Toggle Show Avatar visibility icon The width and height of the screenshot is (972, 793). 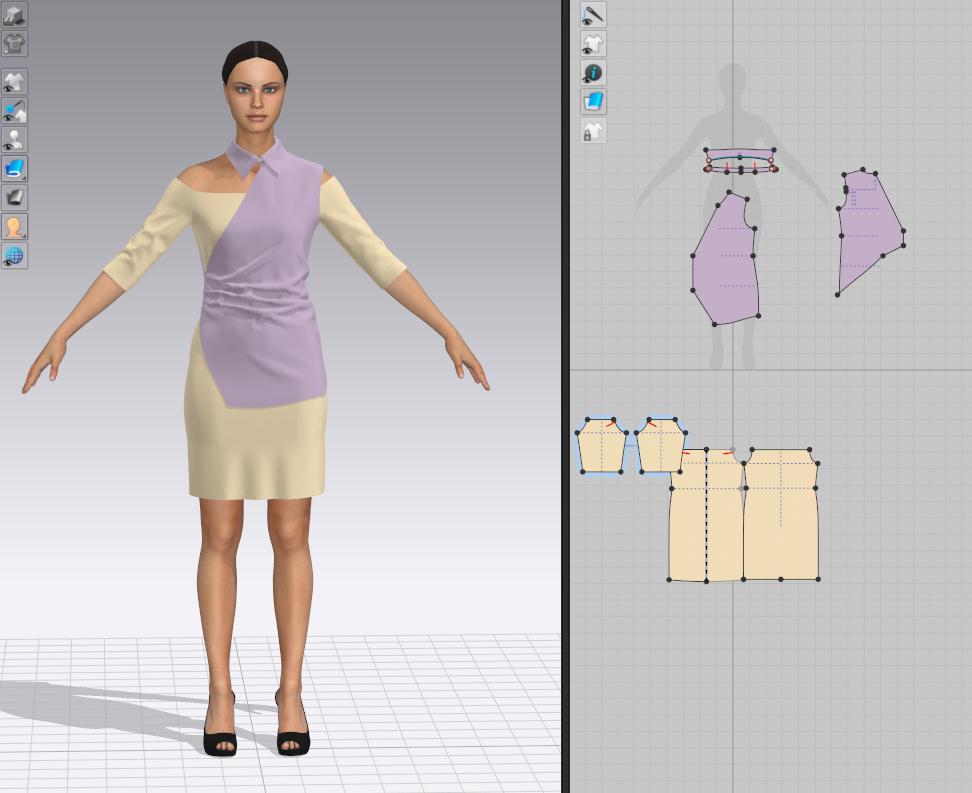[x=14, y=140]
